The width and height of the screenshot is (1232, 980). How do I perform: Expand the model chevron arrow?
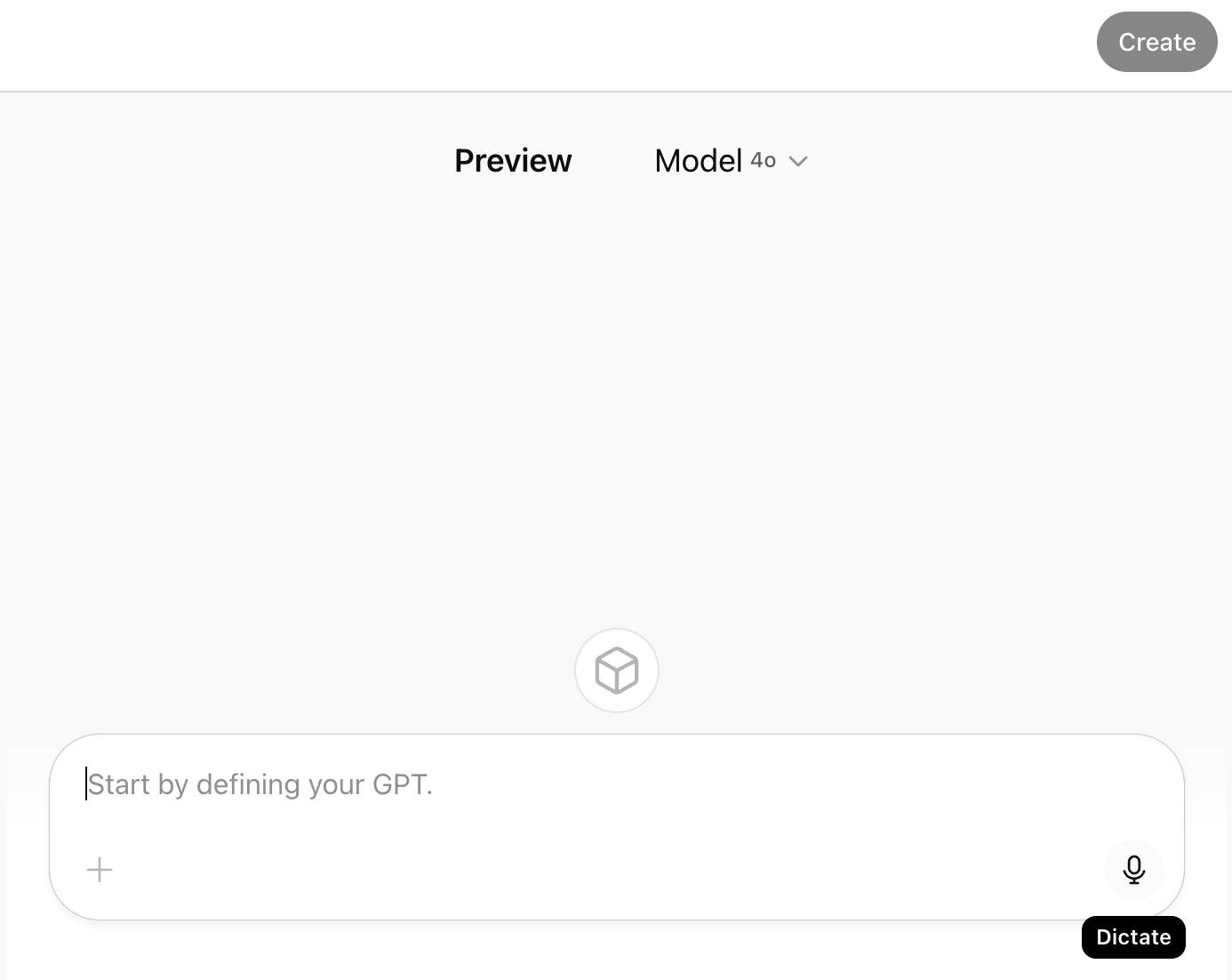798,161
